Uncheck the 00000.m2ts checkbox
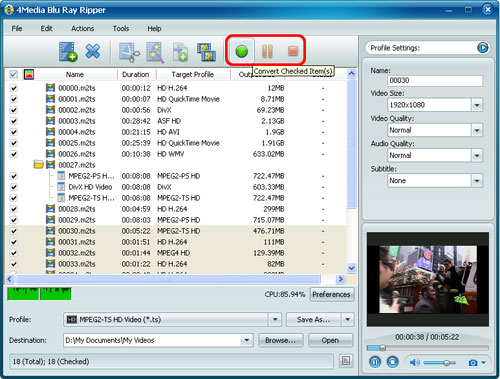The width and height of the screenshot is (500, 379). click(14, 88)
